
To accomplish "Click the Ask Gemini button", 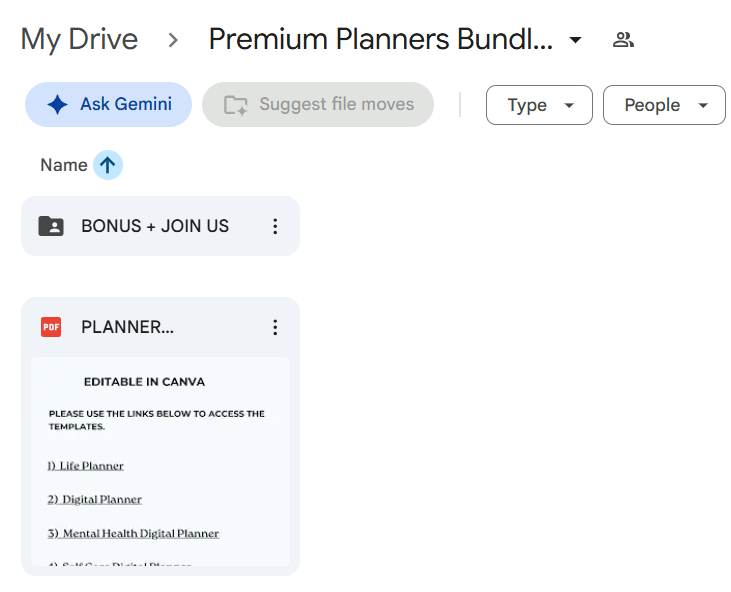I will click(x=108, y=104).
